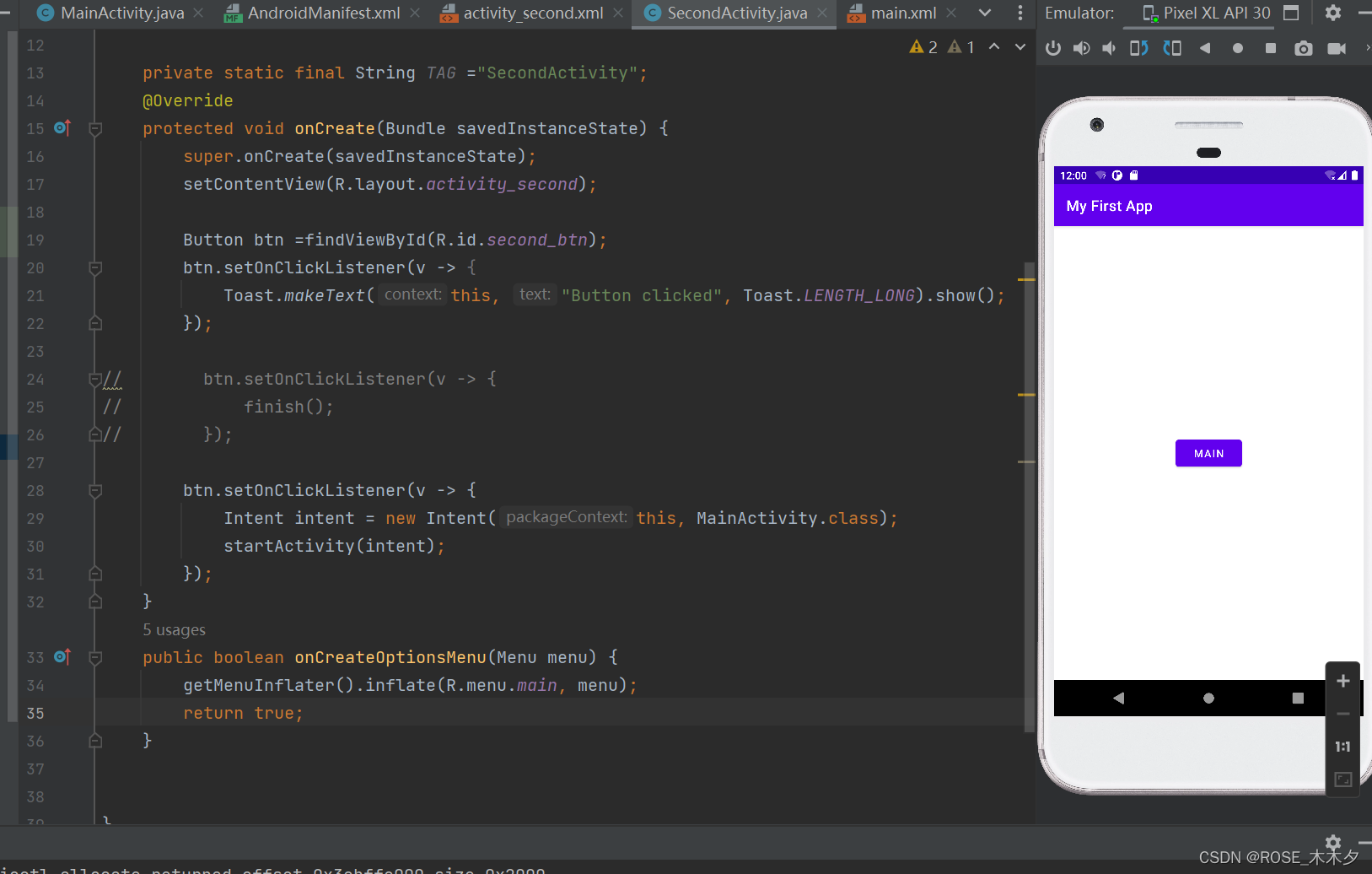
Task: Open the warnings indicator showing 2 warnings
Action: pos(923,47)
